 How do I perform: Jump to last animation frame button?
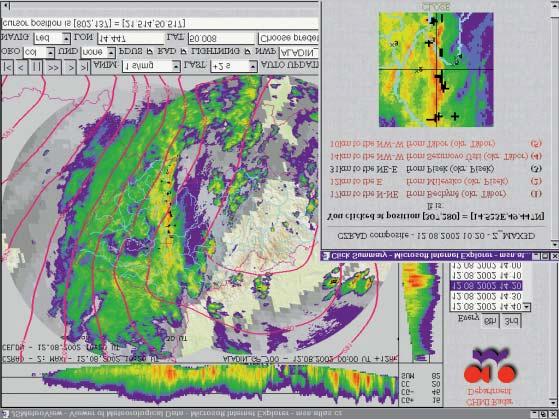[84, 67]
